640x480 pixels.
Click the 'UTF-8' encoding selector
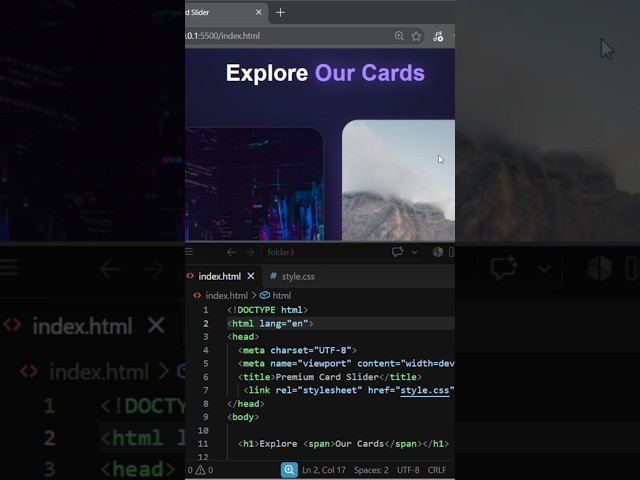408,470
